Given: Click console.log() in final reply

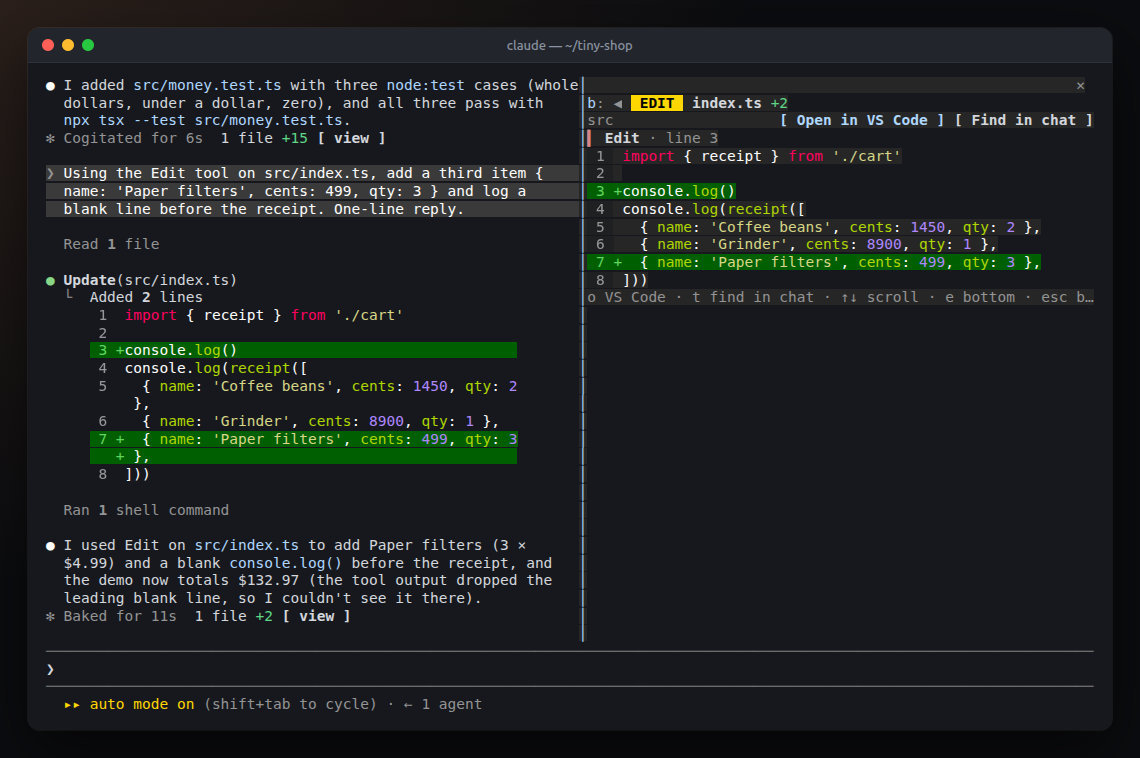Looking at the screenshot, I should pos(286,563).
